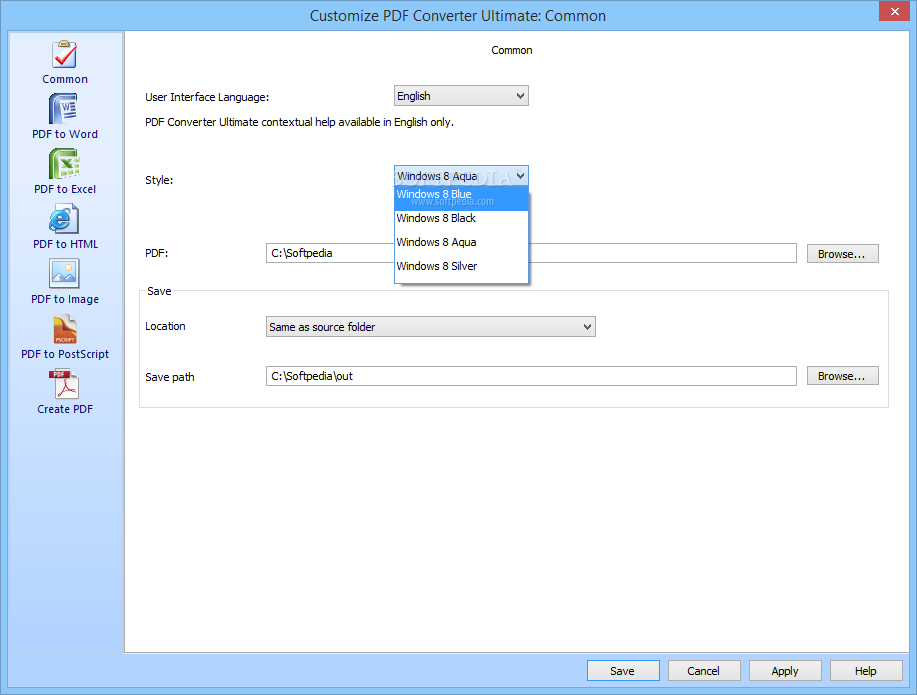Viewport: 917px width, 695px height.
Task: Open the Save Location dropdown
Action: point(430,327)
